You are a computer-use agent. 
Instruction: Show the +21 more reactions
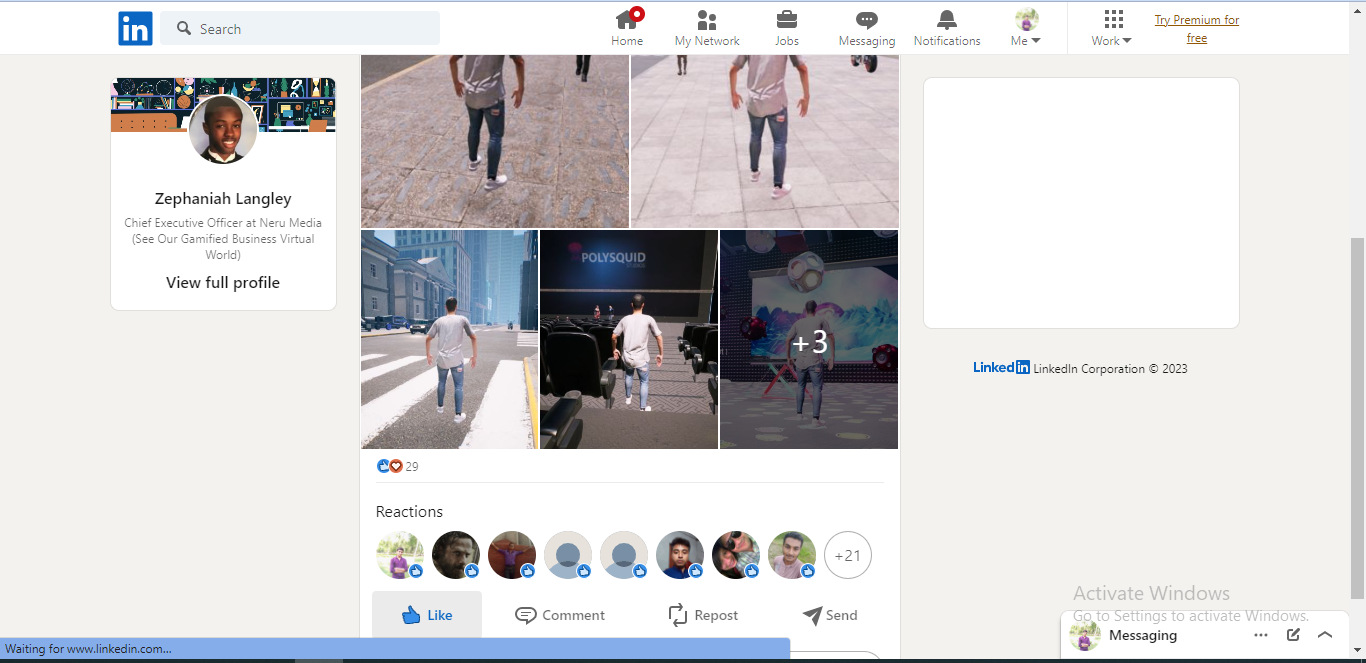pyautogui.click(x=848, y=555)
